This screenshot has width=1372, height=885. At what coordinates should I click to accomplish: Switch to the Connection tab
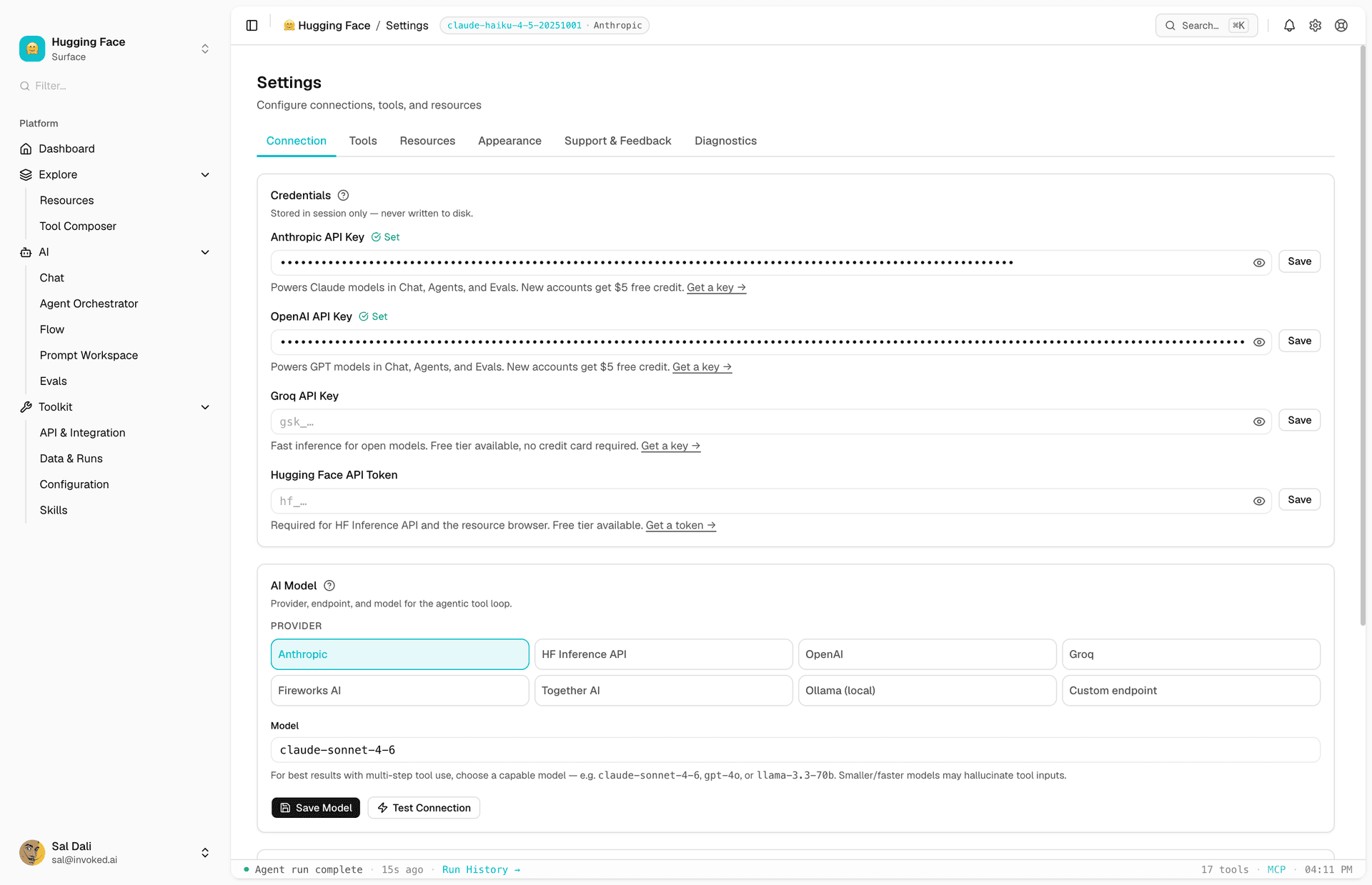297,141
